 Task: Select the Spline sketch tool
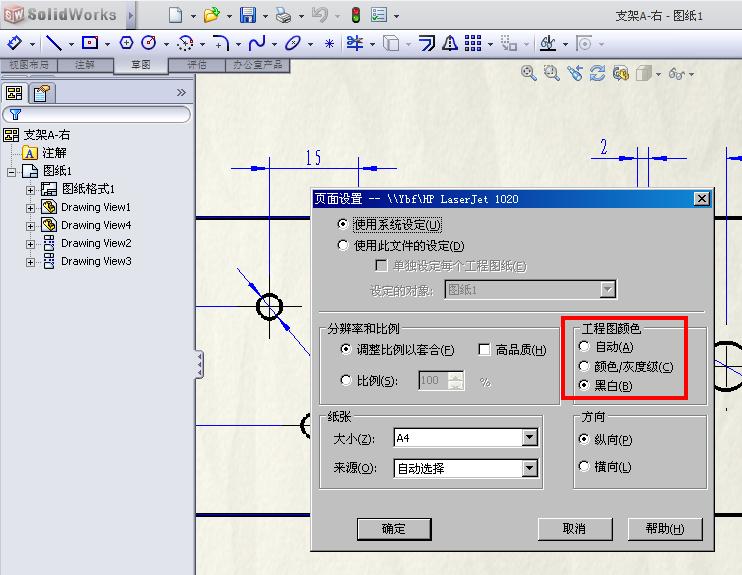[x=257, y=44]
